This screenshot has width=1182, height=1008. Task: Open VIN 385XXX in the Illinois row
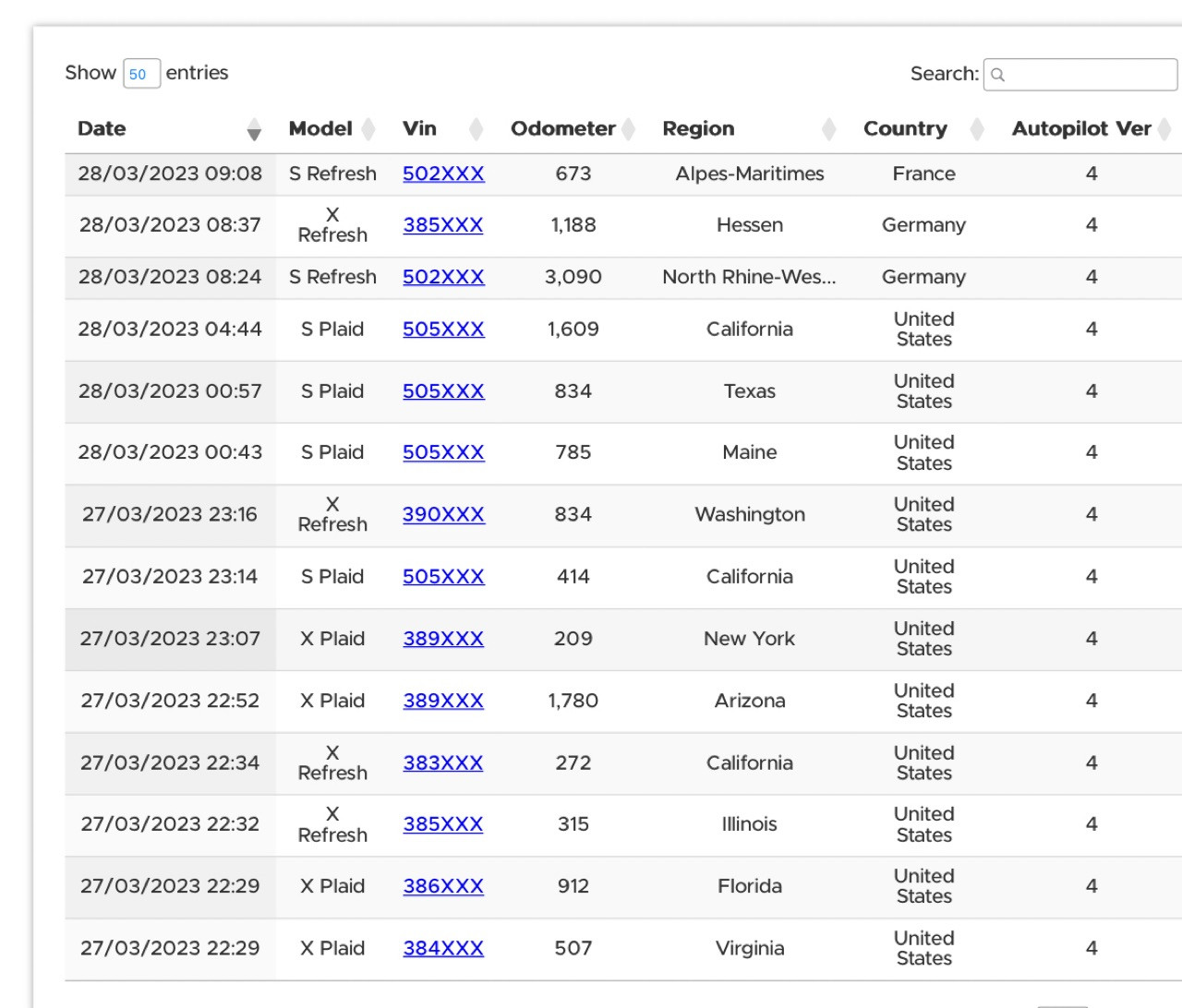[443, 824]
